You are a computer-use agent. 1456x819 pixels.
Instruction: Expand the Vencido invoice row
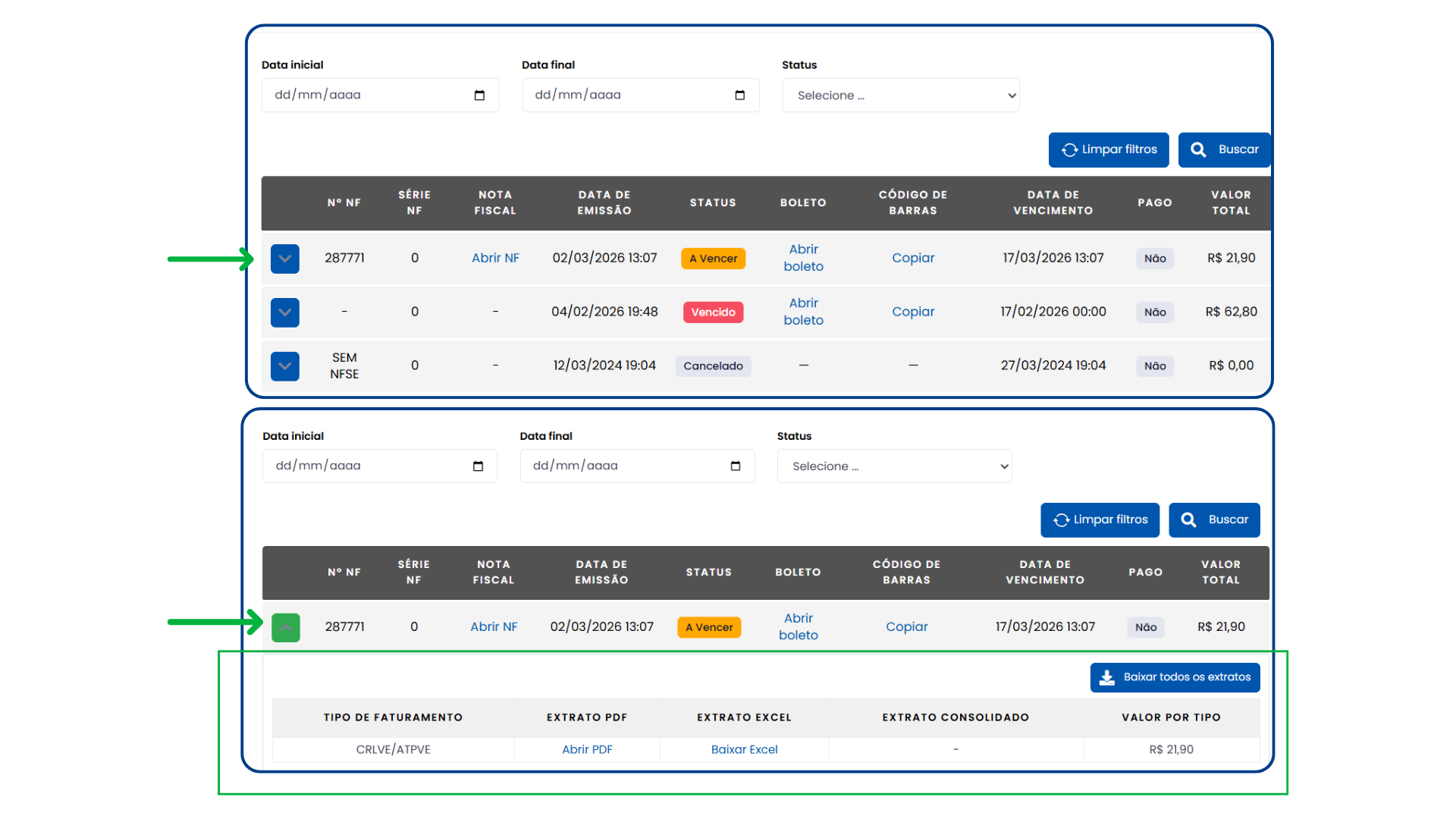pos(285,312)
